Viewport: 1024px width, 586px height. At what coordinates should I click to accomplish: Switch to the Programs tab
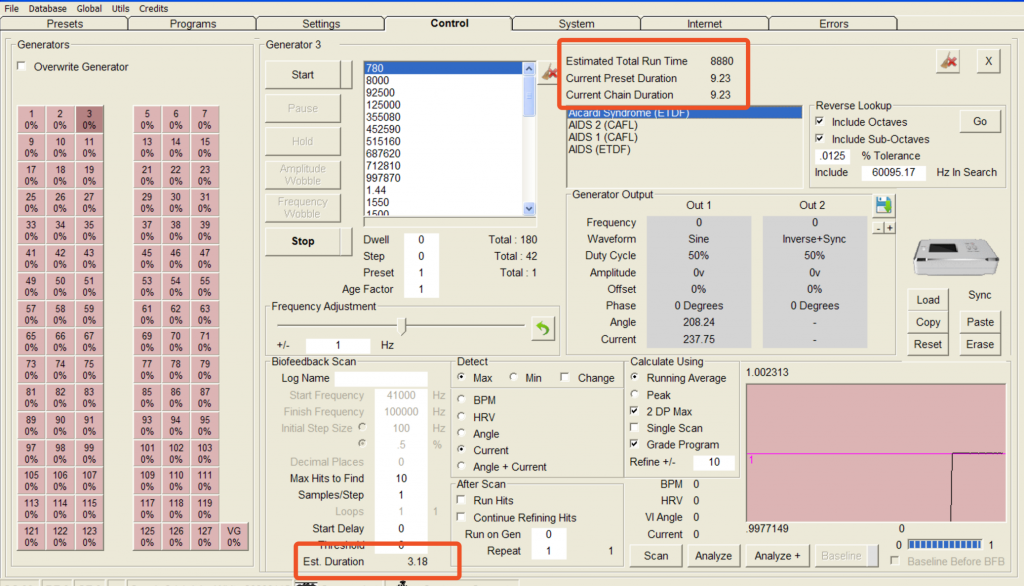pyautogui.click(x=192, y=23)
